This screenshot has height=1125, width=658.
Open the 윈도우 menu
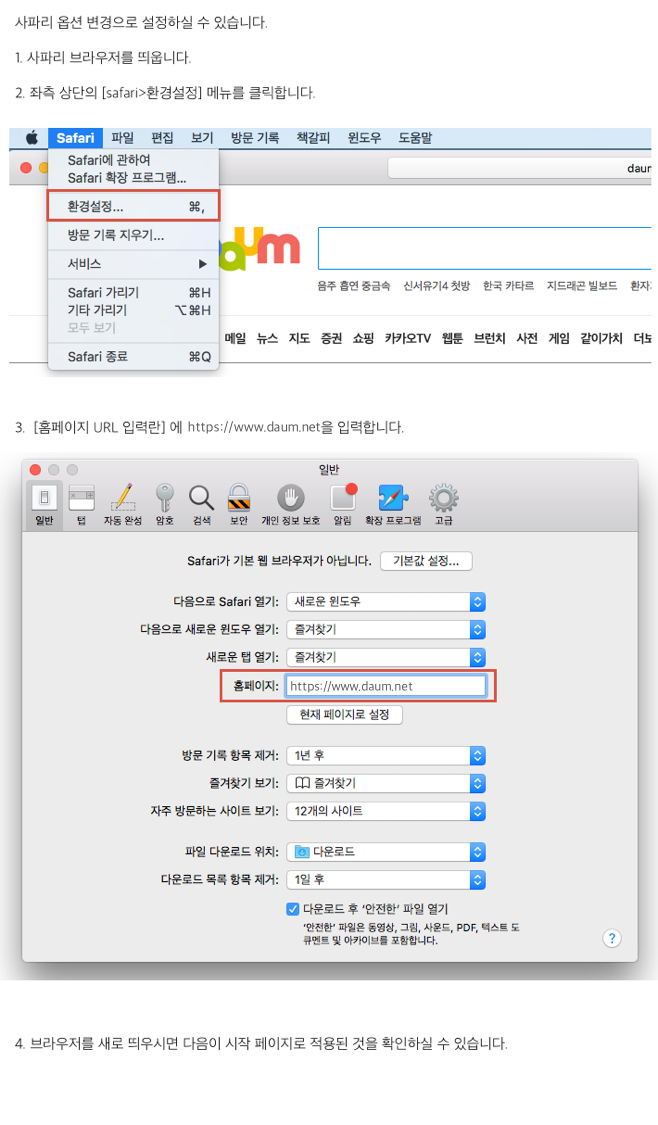(364, 138)
